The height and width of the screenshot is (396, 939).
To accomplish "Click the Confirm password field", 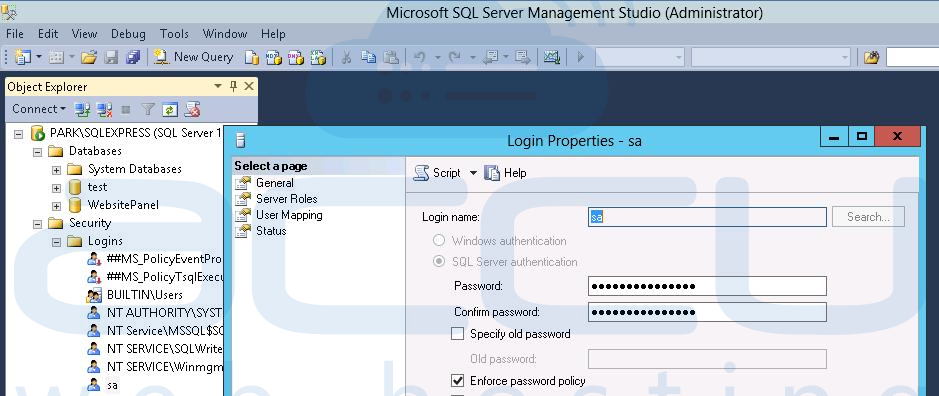I will pos(707,312).
